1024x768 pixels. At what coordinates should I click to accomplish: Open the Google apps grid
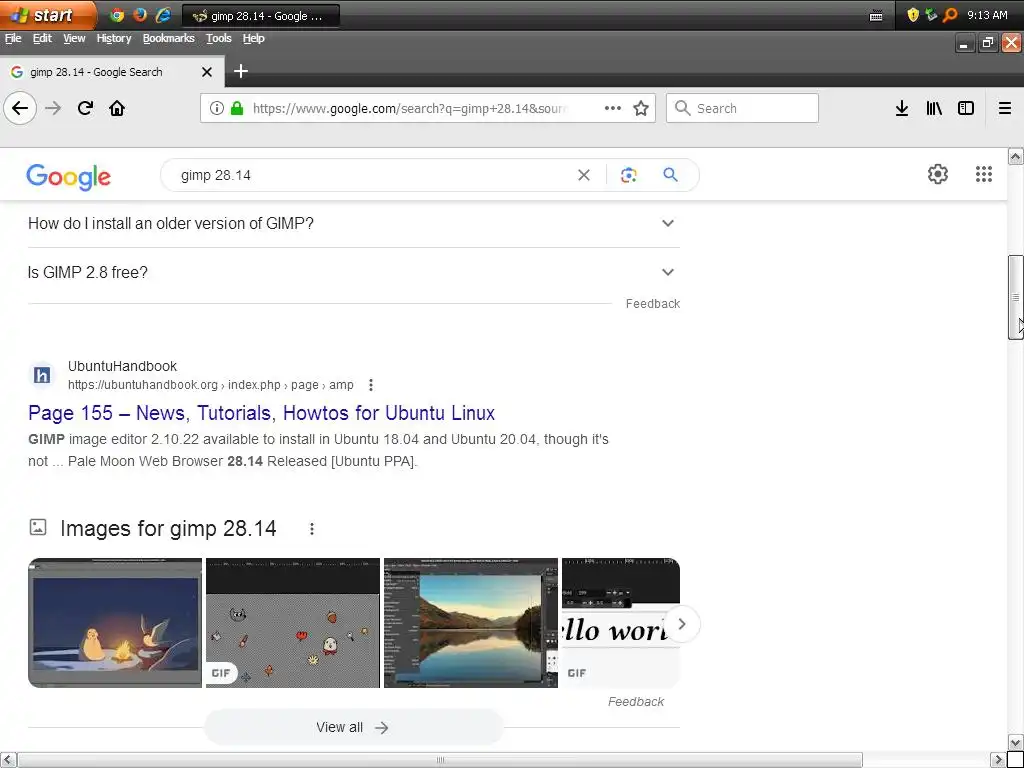pos(984,174)
